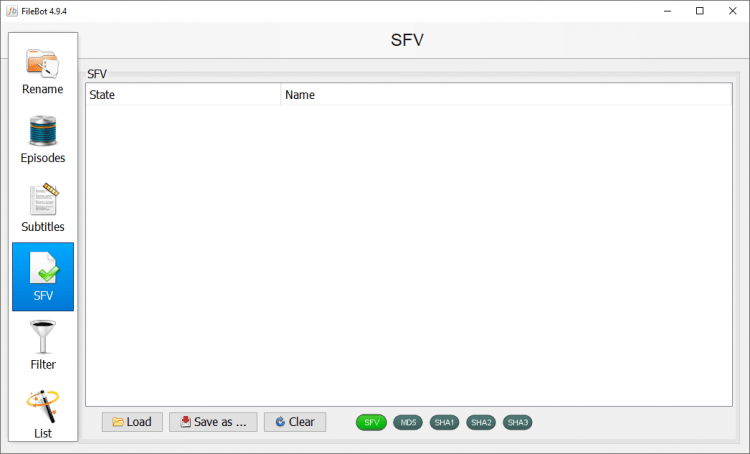Viewport: 750px width, 454px height.
Task: Open the Rename panel icon
Action: click(43, 64)
